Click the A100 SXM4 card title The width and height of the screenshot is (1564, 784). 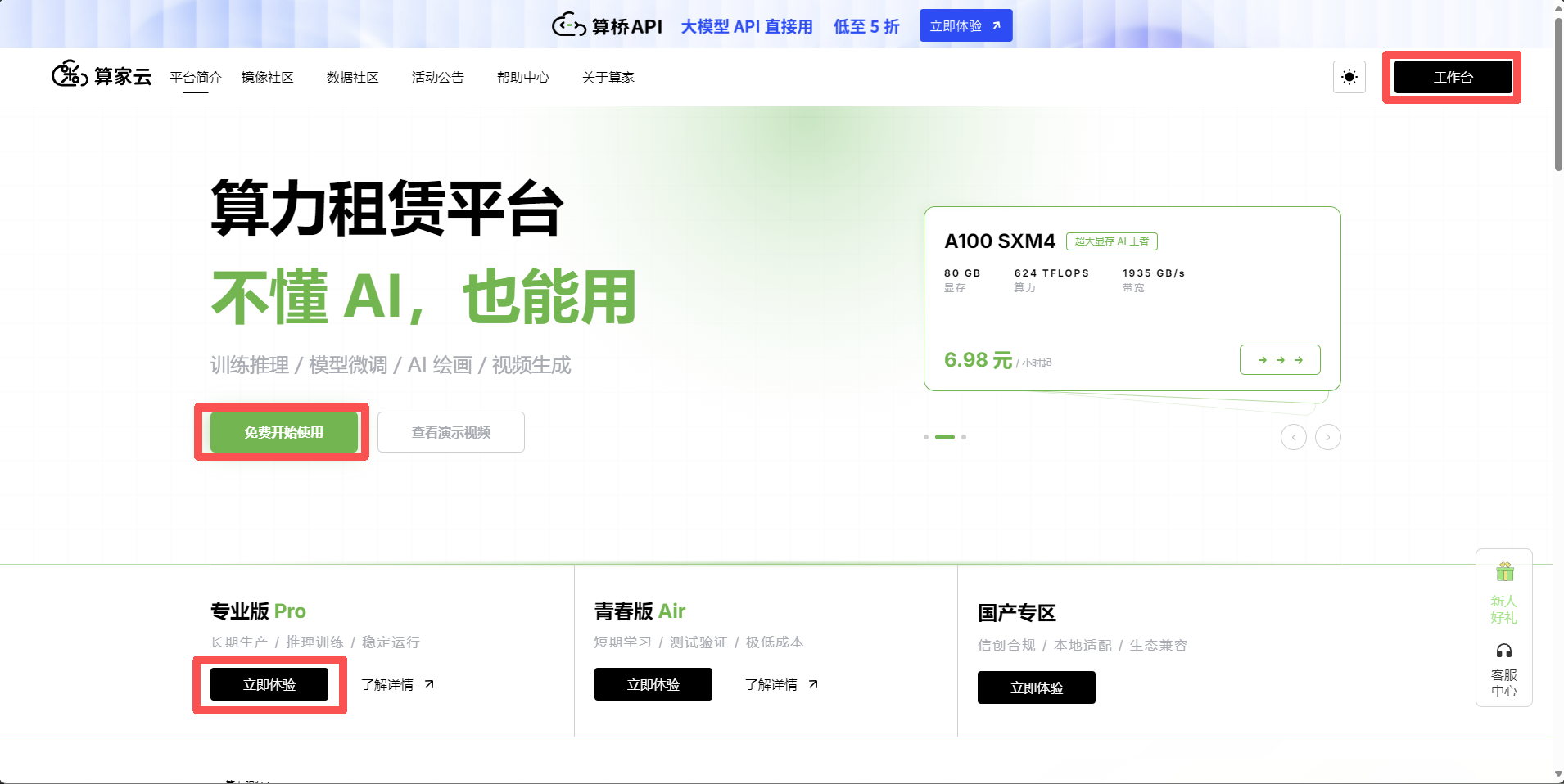pos(1000,241)
